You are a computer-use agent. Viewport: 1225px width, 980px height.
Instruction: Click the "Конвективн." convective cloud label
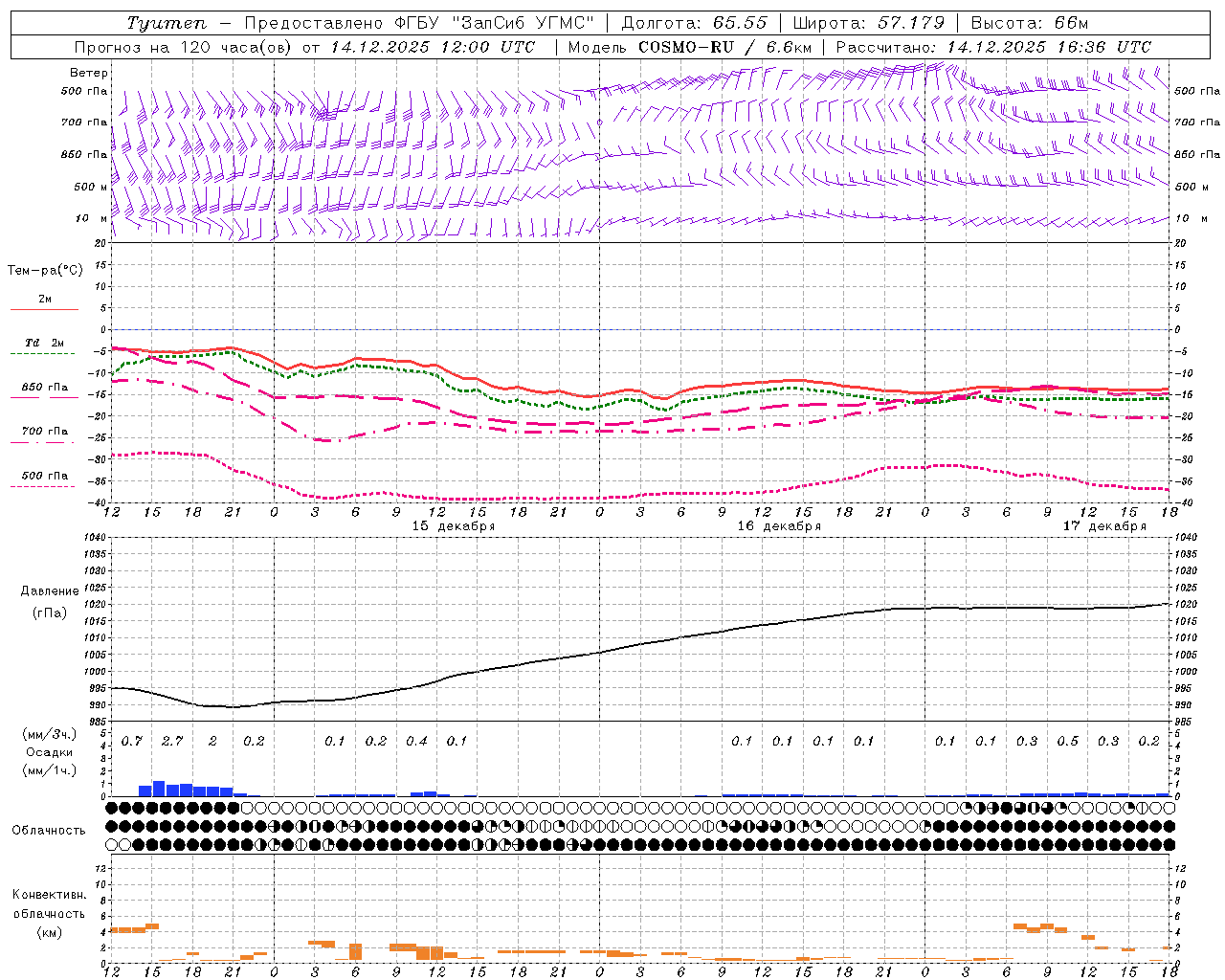49,895
